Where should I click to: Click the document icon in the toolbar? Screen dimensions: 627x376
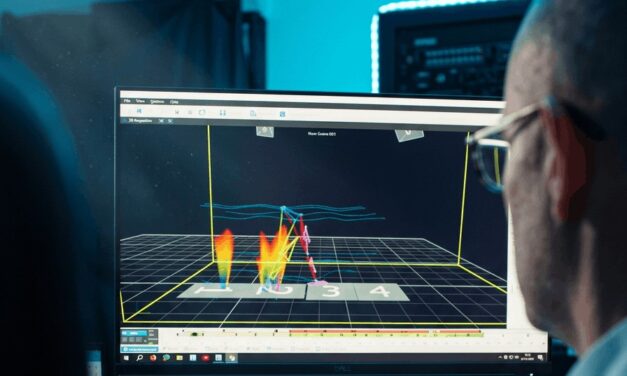point(253,114)
